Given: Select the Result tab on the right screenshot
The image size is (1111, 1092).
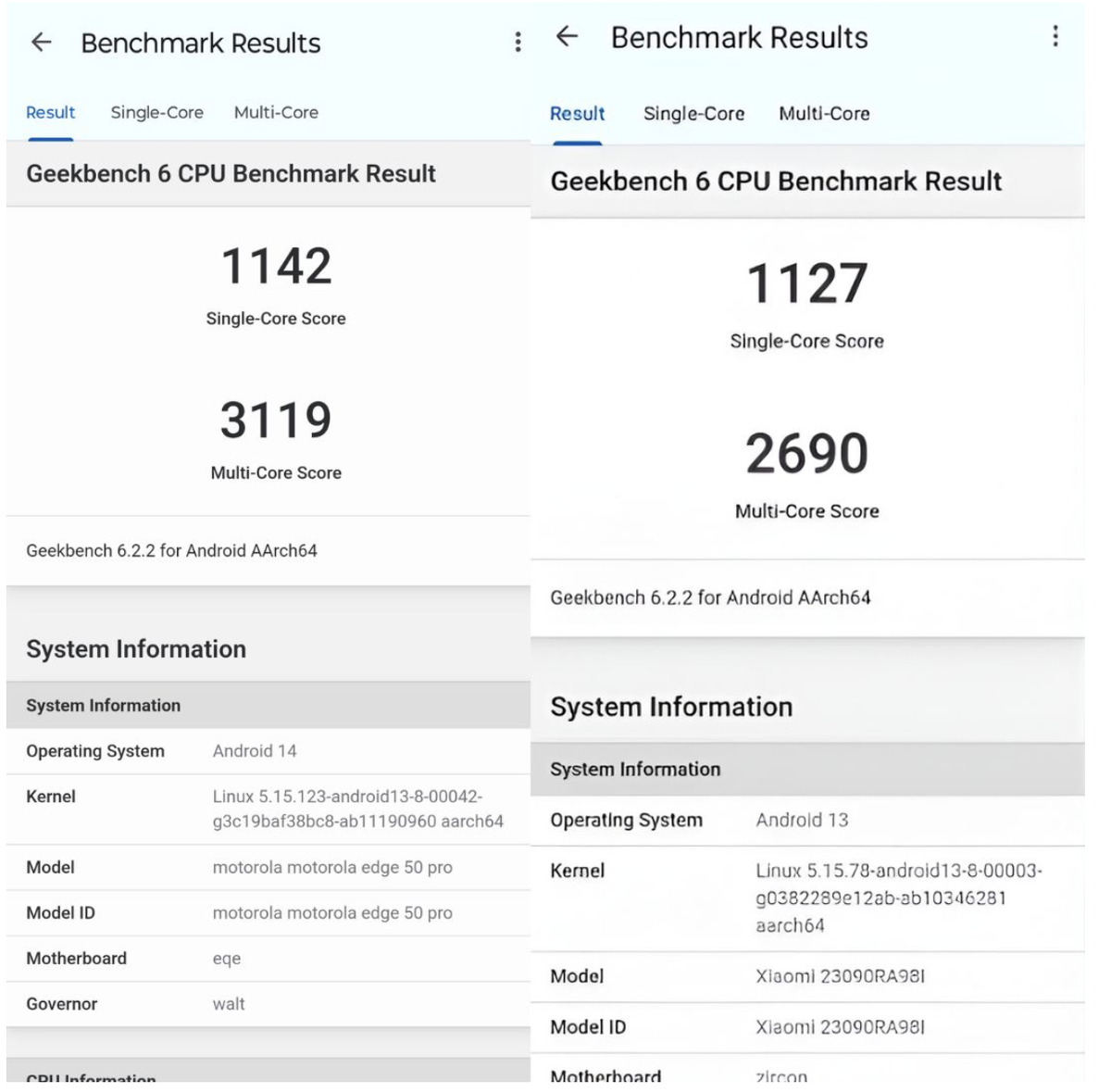Looking at the screenshot, I should [x=577, y=113].
